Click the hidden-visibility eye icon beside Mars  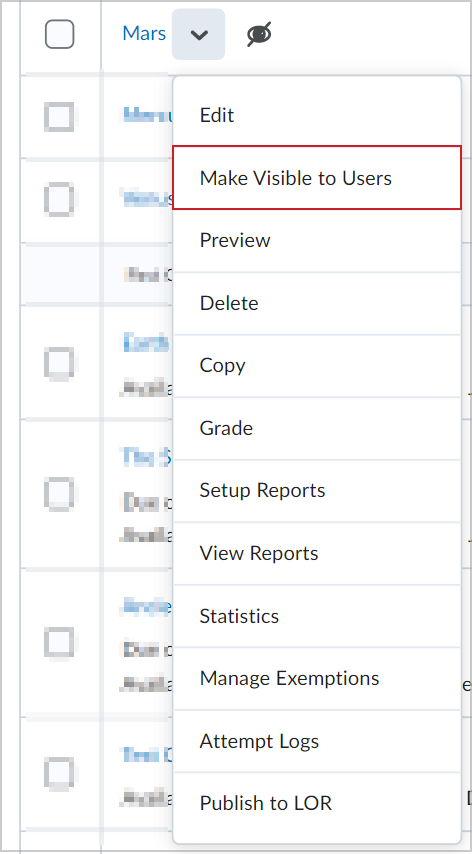click(259, 34)
